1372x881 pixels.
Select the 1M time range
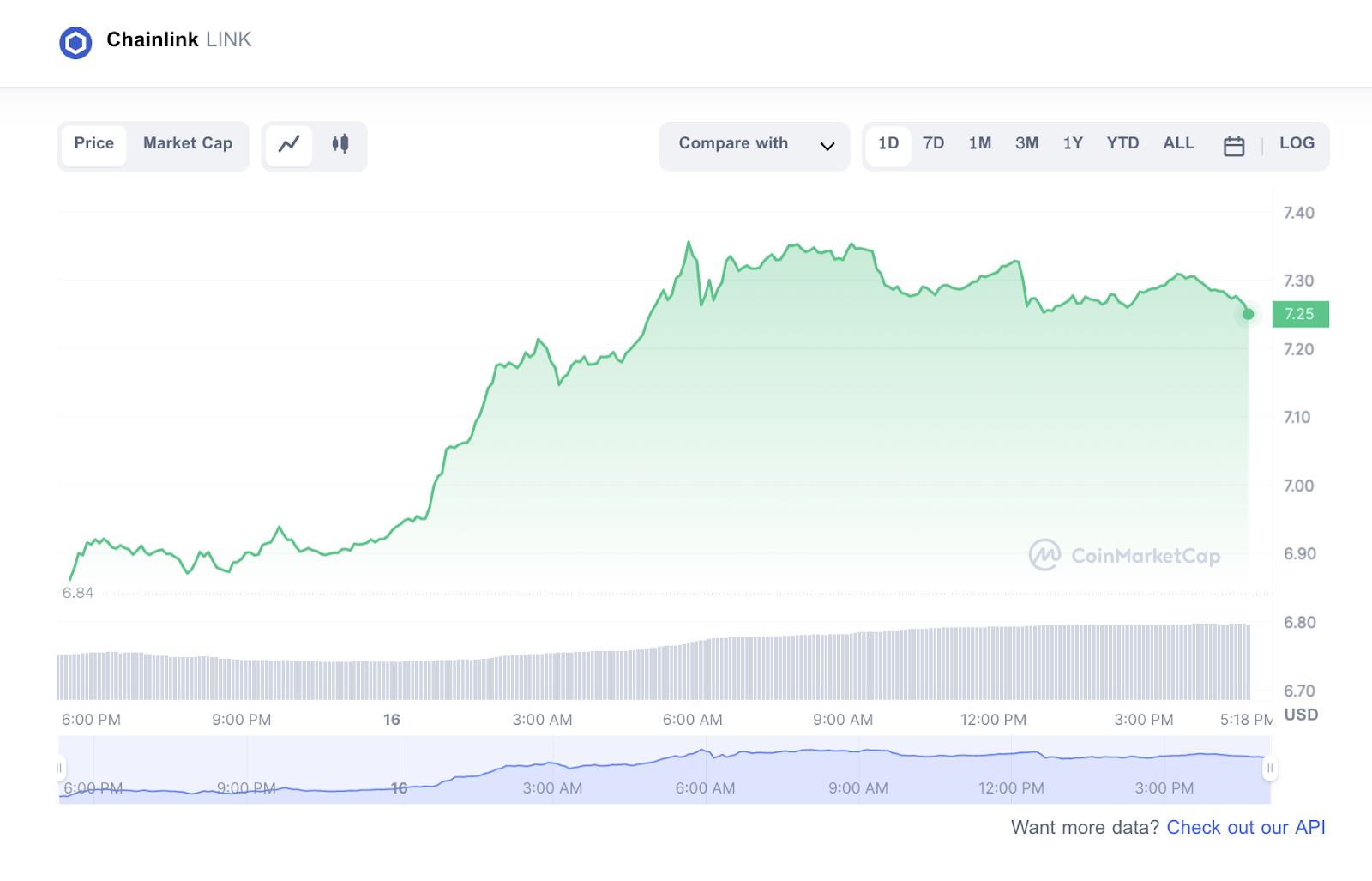pyautogui.click(x=980, y=144)
